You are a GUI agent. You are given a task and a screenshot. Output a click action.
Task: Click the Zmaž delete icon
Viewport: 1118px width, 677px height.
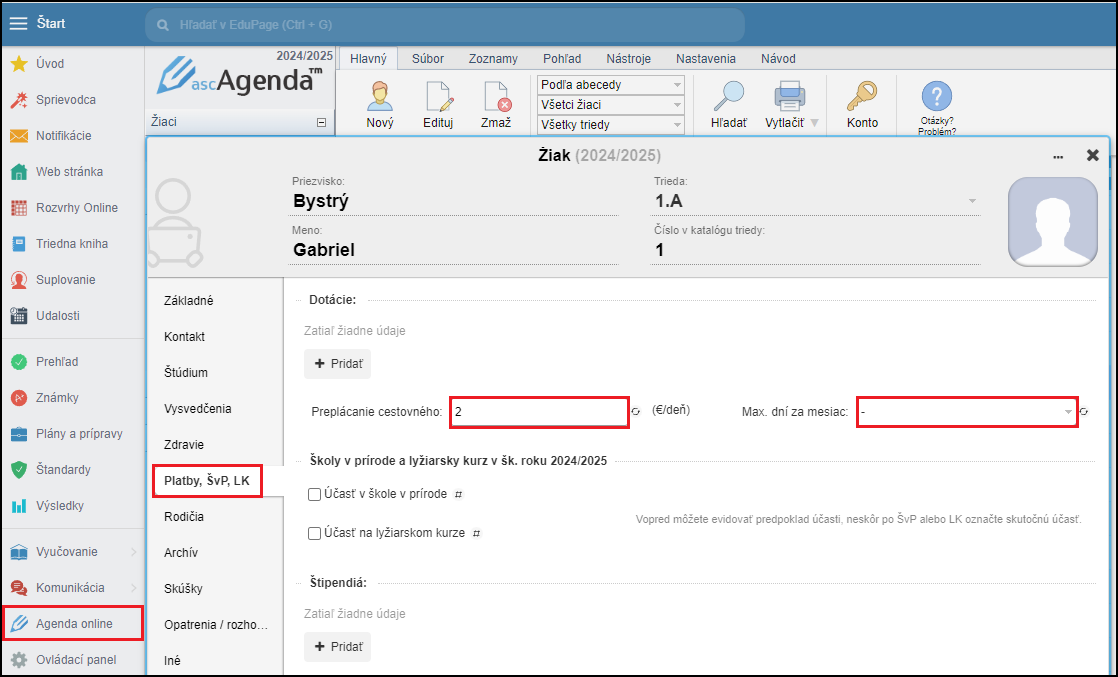tap(497, 96)
